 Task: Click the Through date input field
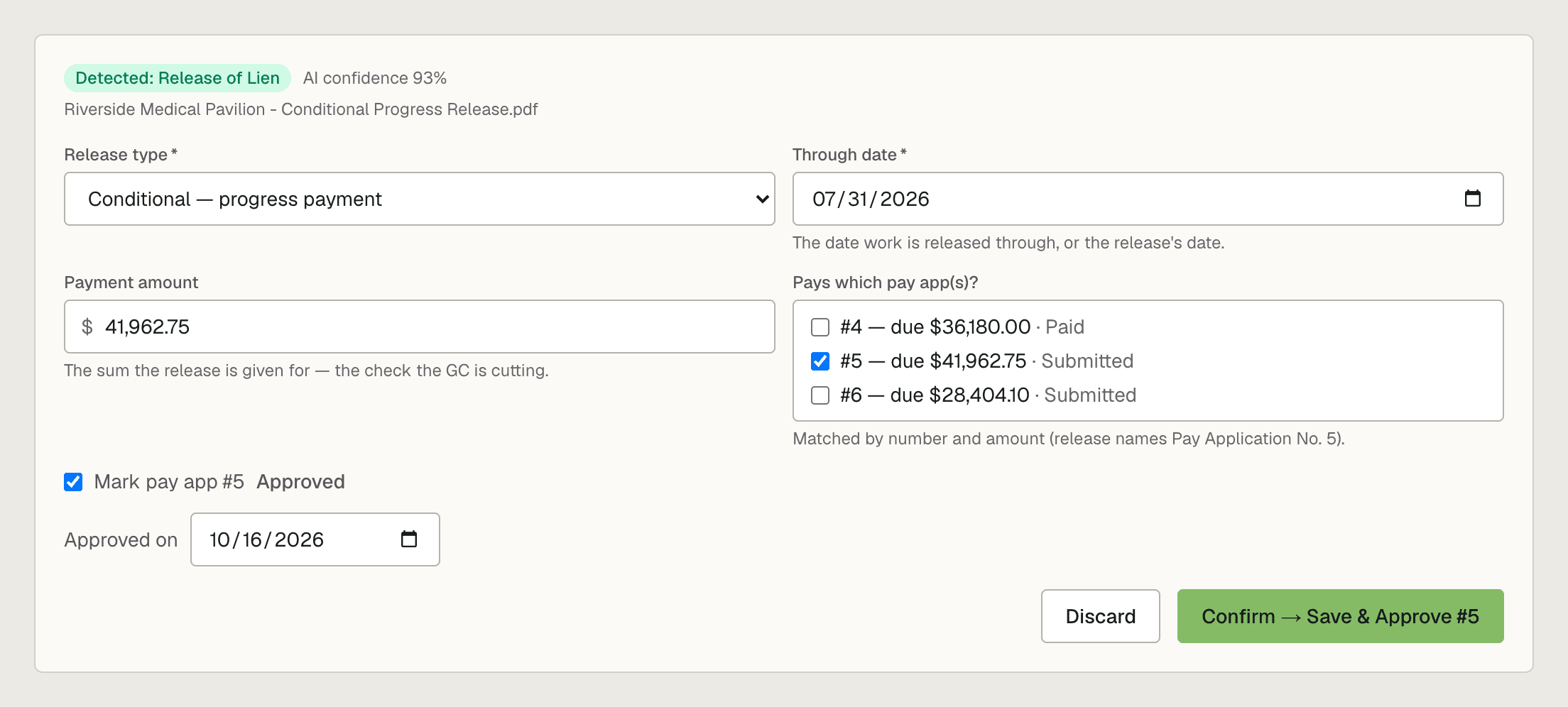pyautogui.click(x=1148, y=199)
